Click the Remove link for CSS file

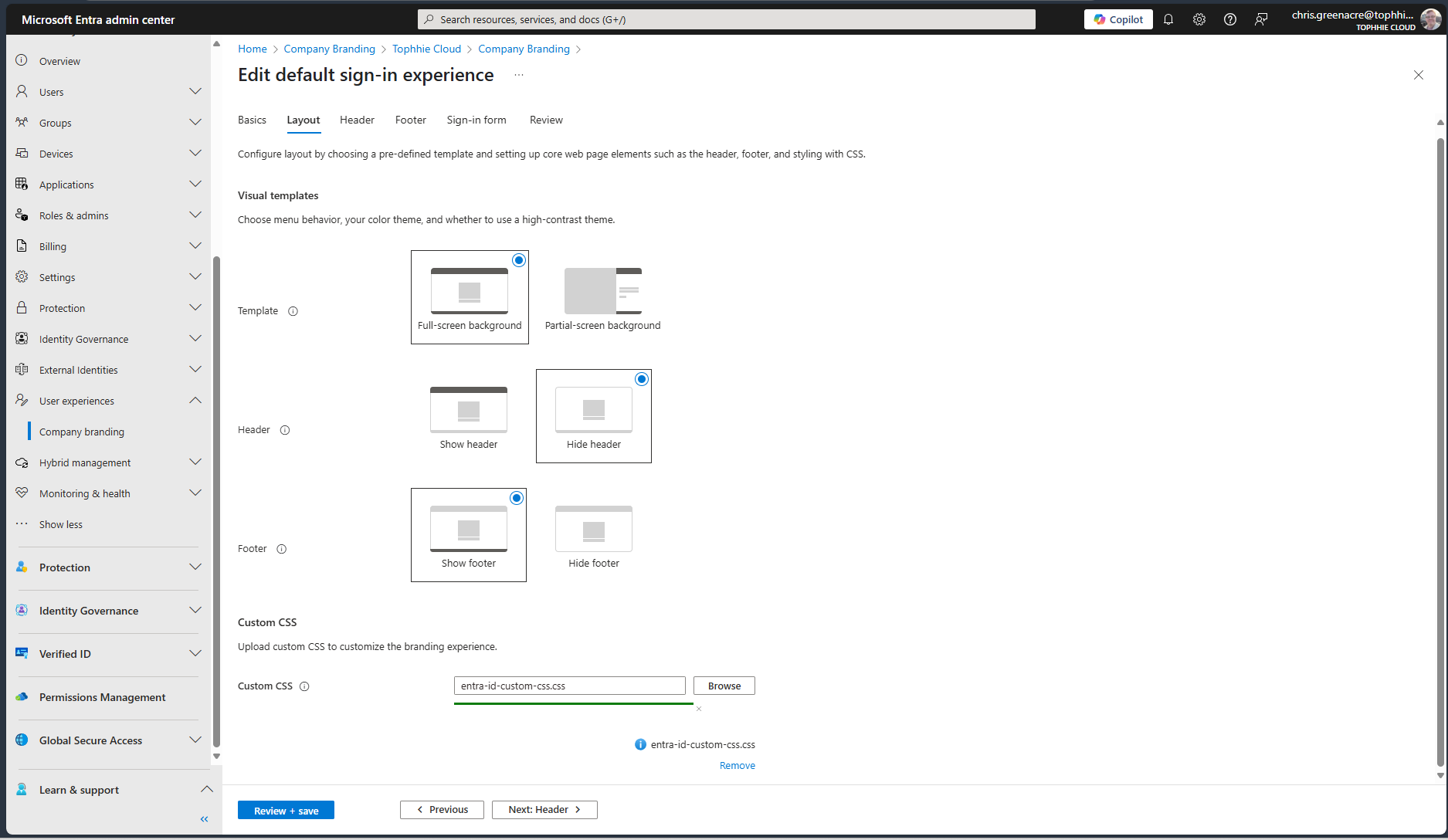click(x=738, y=765)
